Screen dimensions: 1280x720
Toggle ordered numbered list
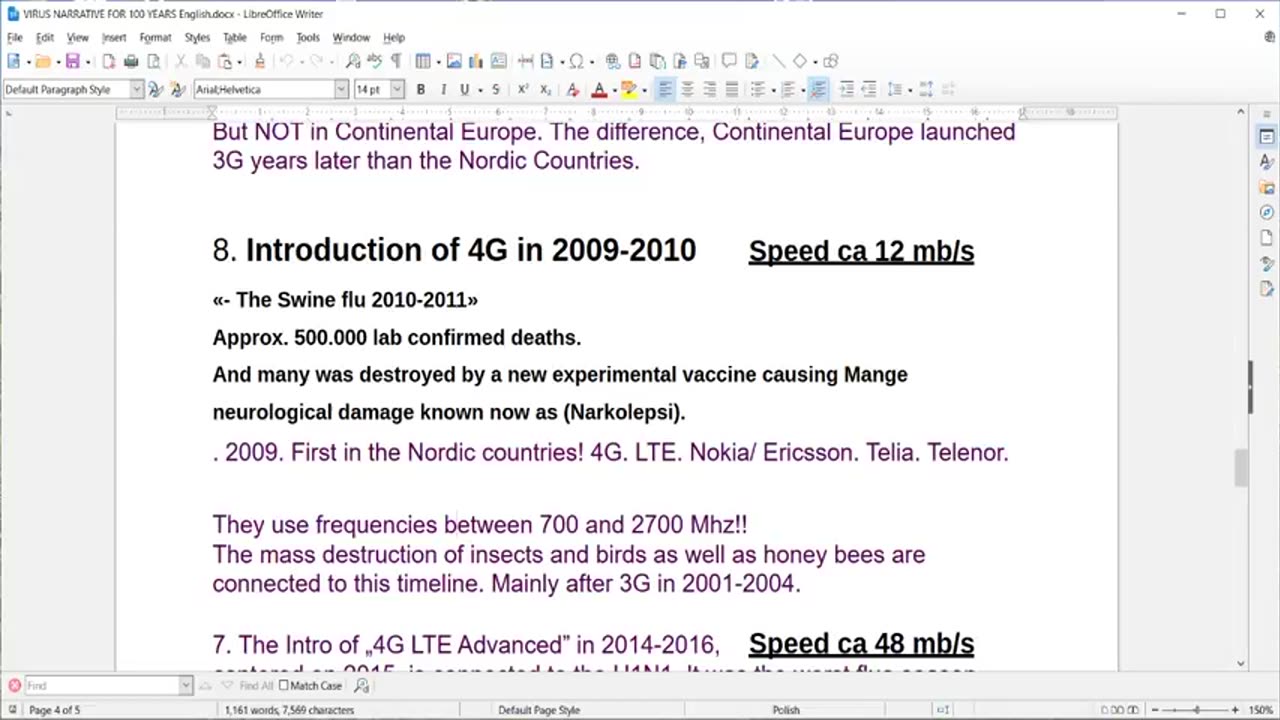pos(788,89)
